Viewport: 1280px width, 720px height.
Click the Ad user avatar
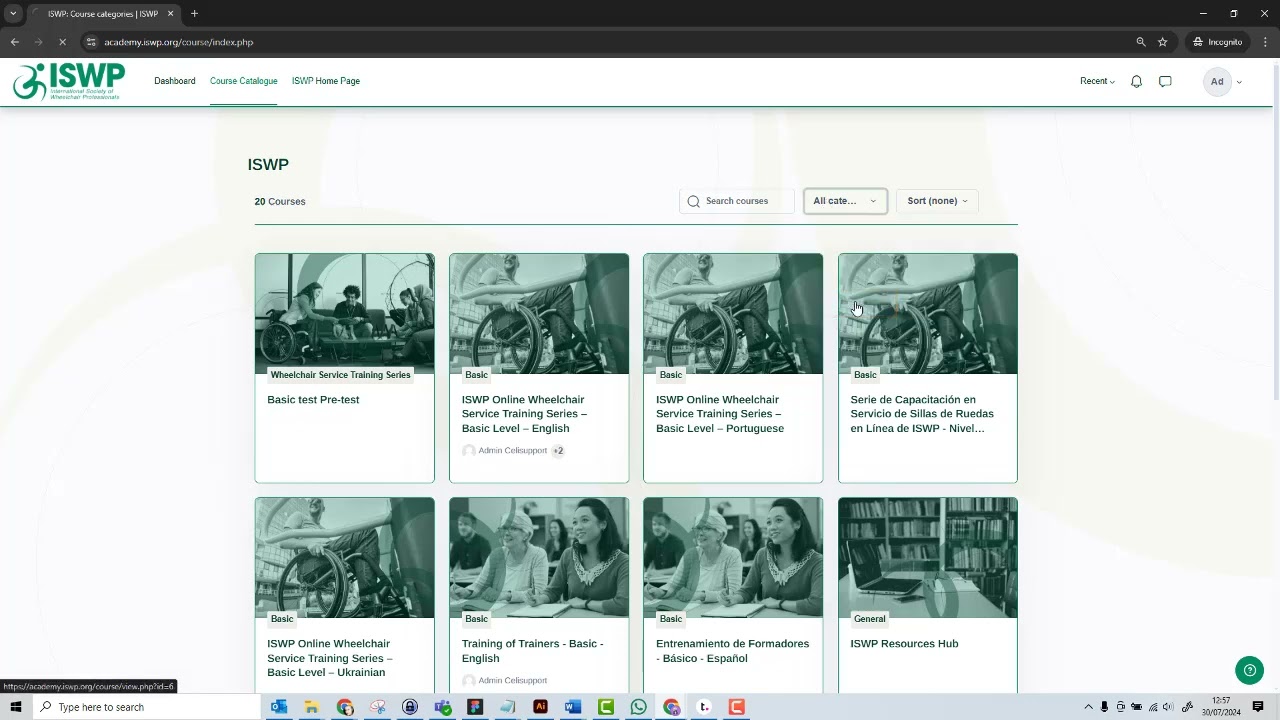pyautogui.click(x=1217, y=82)
